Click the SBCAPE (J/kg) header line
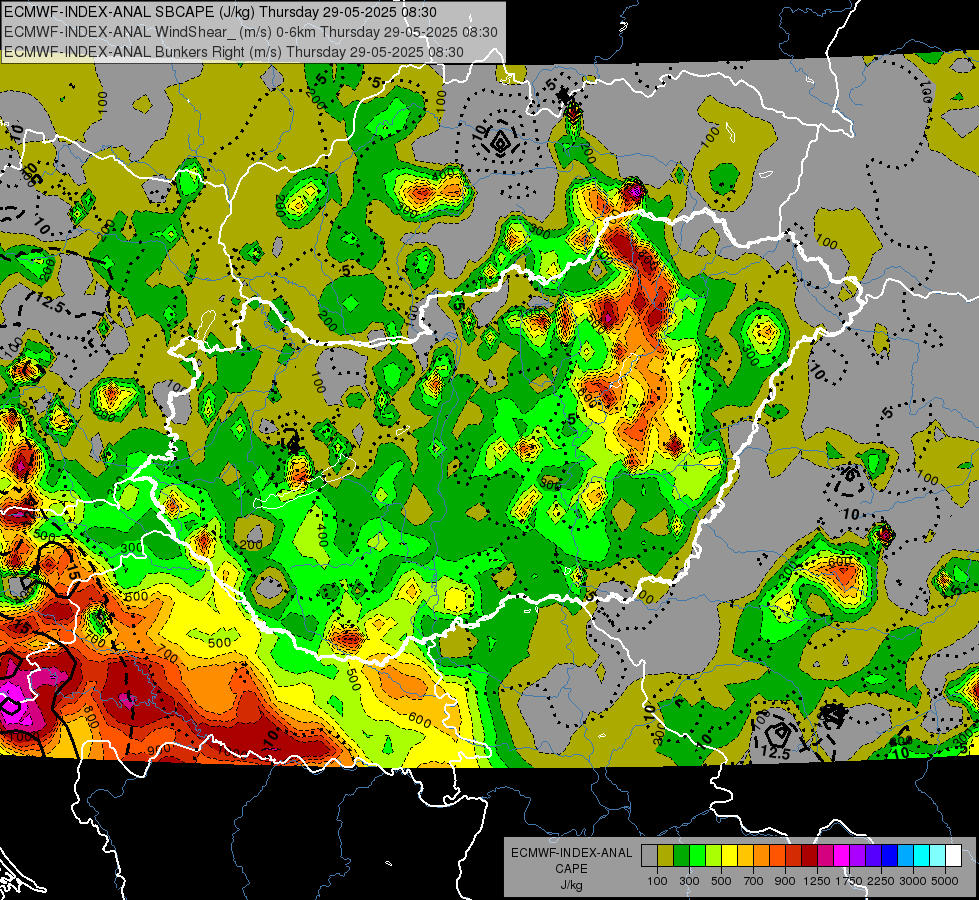This screenshot has width=979, height=900. tap(220, 12)
